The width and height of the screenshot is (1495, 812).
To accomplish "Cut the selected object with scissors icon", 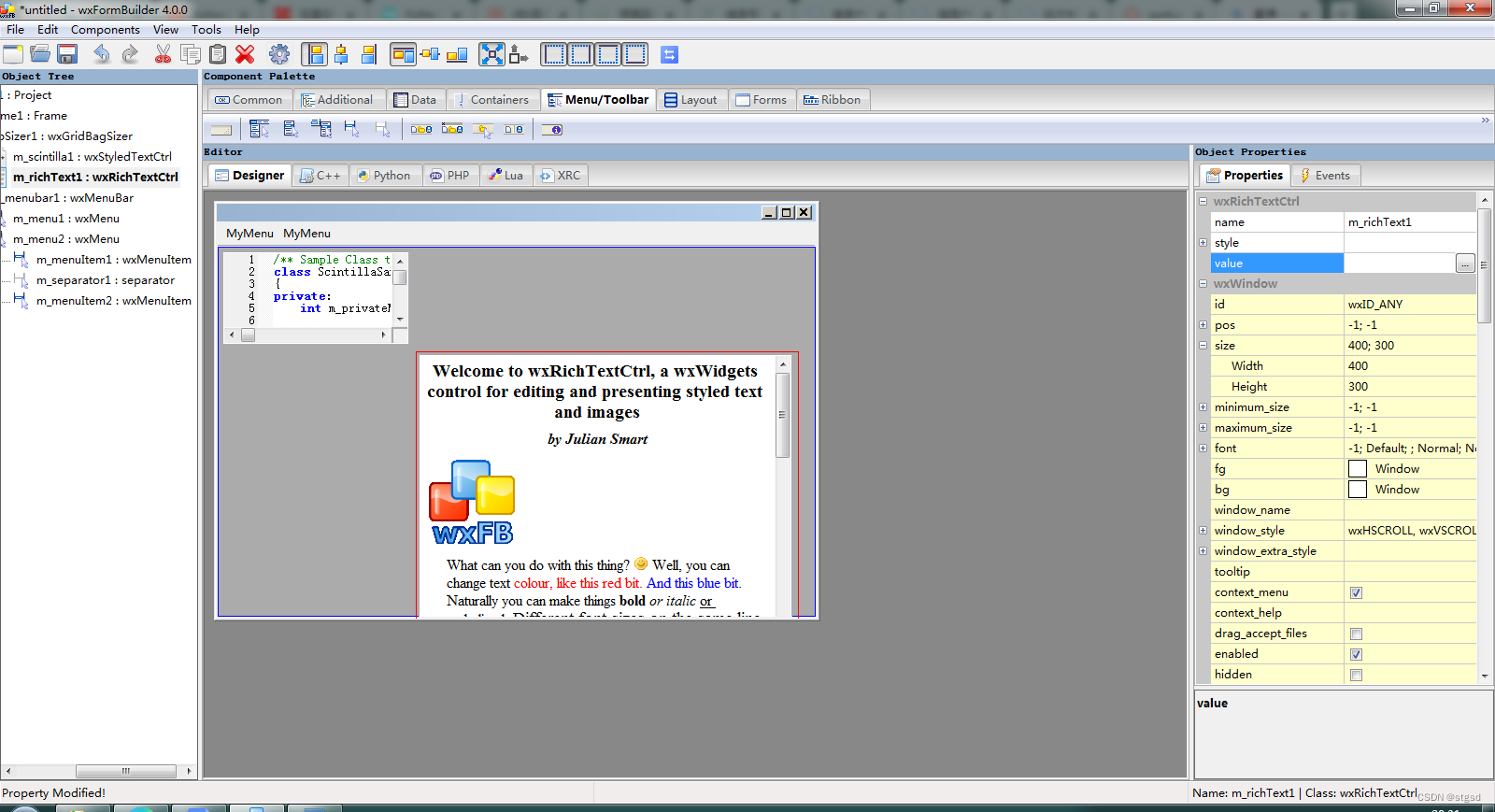I will (x=163, y=54).
